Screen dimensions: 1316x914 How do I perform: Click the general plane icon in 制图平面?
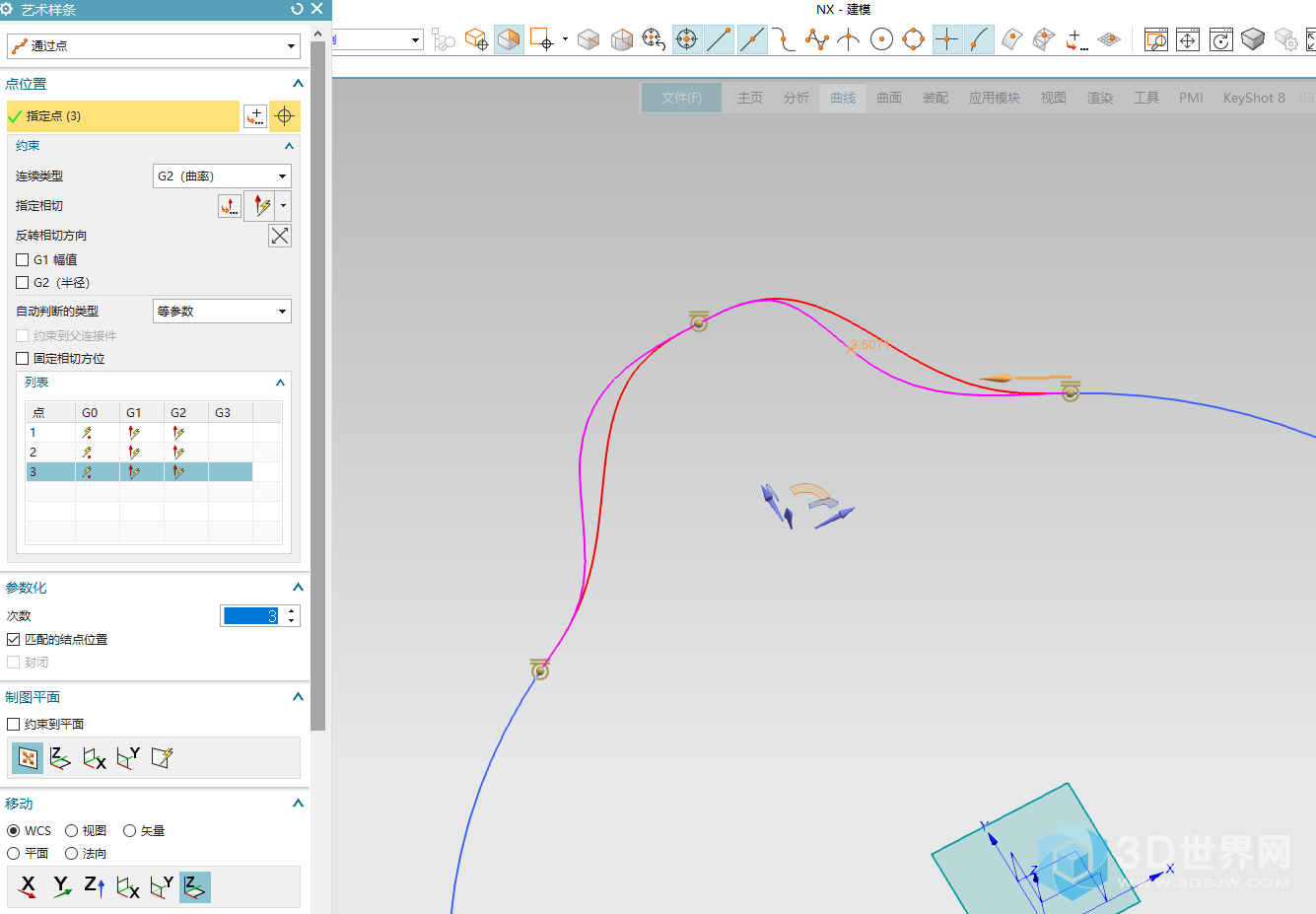pos(162,758)
